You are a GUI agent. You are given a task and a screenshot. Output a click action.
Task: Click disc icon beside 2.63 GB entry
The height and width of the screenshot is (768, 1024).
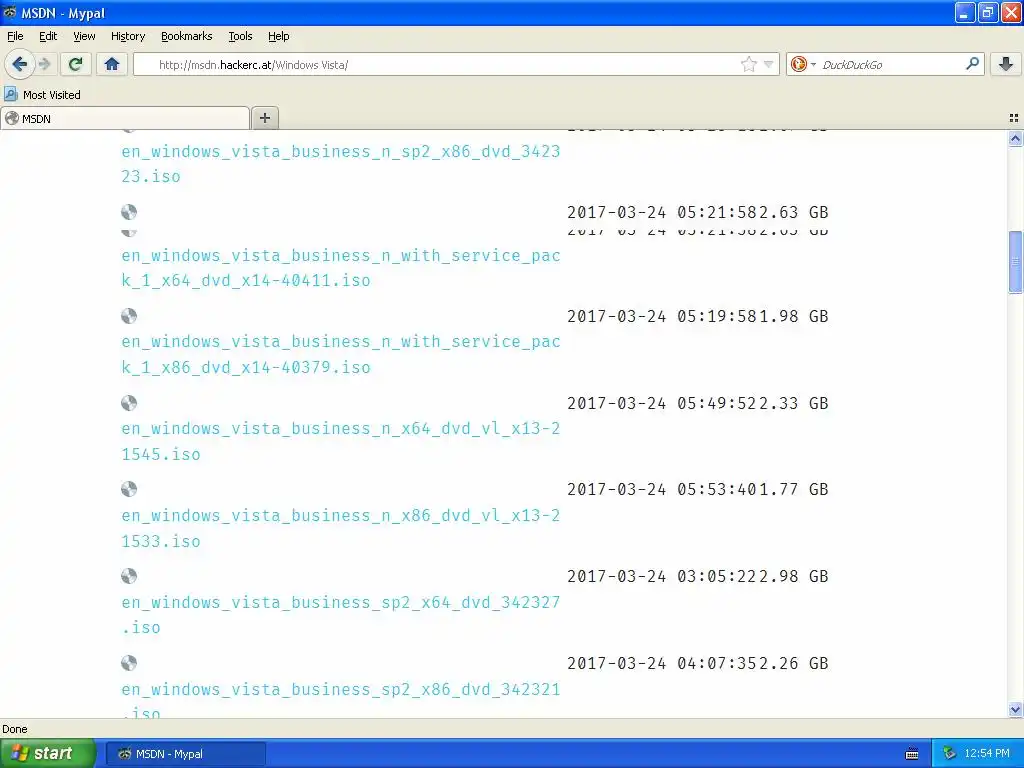[129, 212]
